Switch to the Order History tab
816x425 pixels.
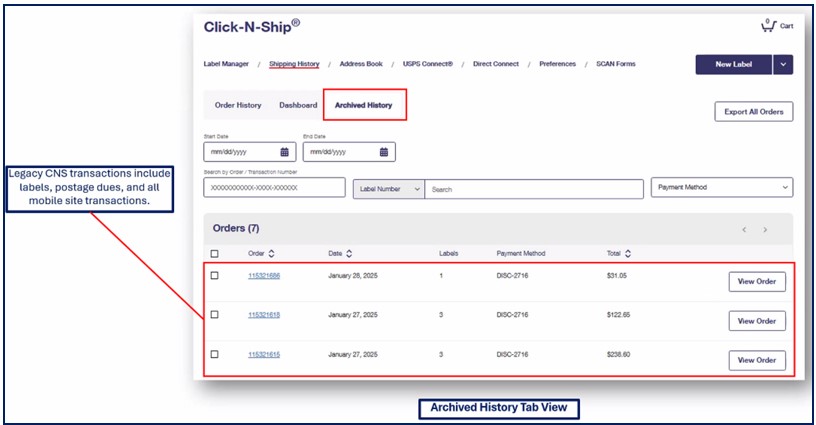coord(238,105)
